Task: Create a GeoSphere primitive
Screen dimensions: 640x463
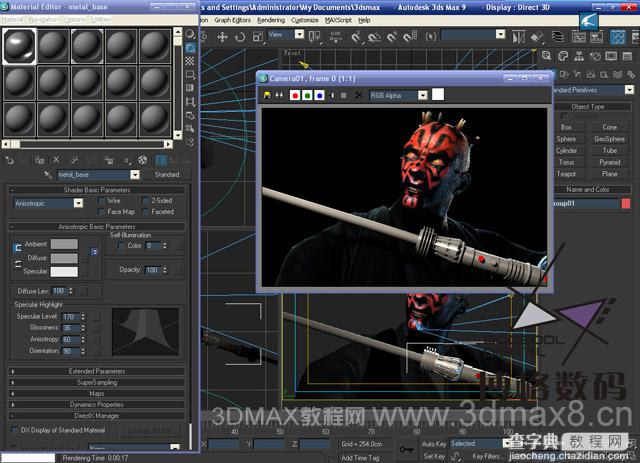Action: (609, 139)
